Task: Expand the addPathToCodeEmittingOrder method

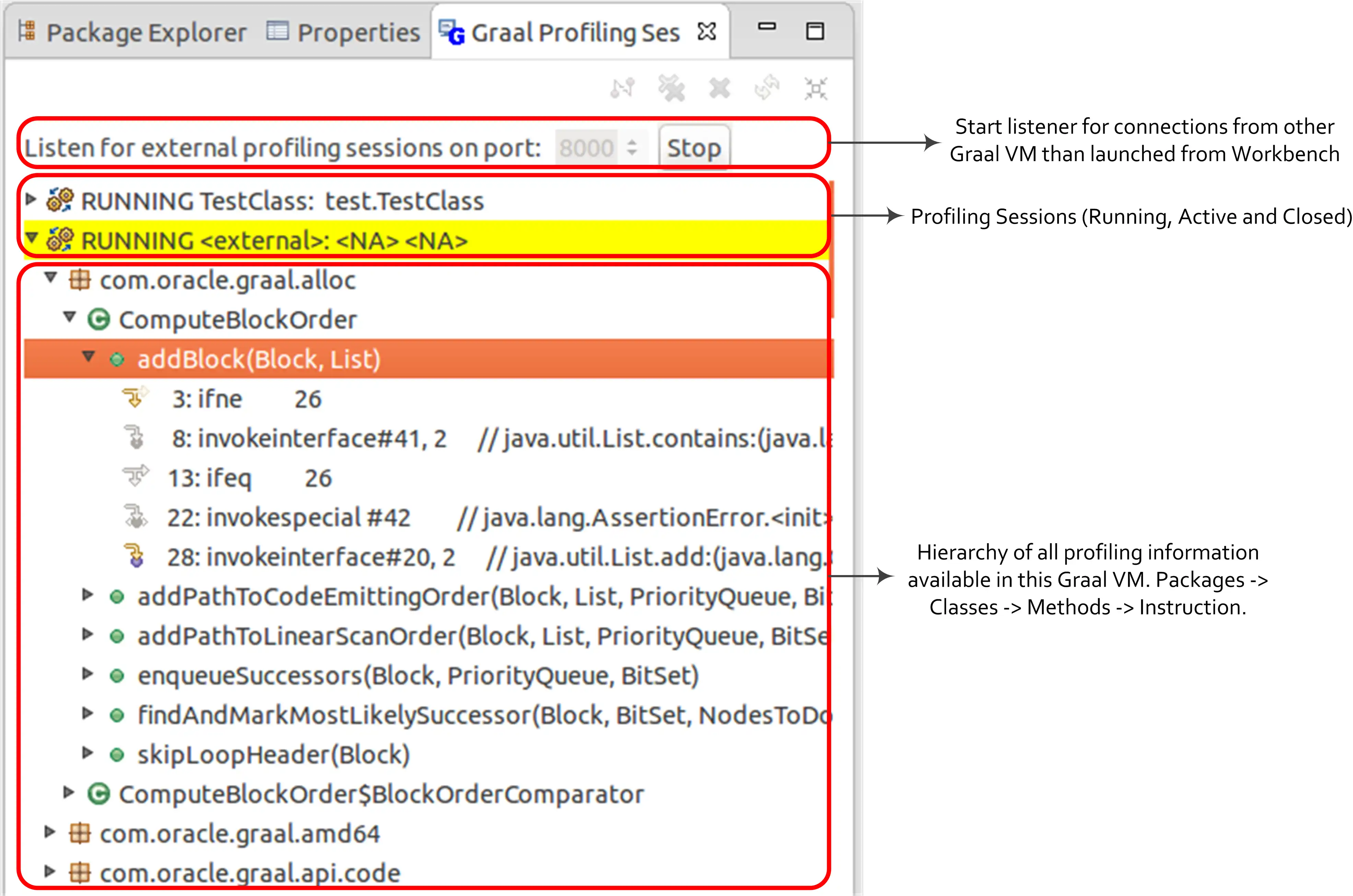Action: pyautogui.click(x=87, y=595)
